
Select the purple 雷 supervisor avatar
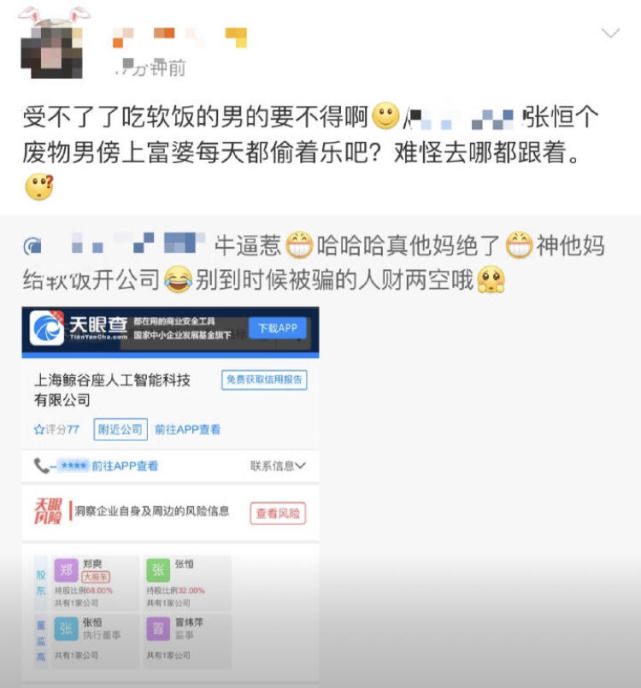pyautogui.click(x=158, y=628)
